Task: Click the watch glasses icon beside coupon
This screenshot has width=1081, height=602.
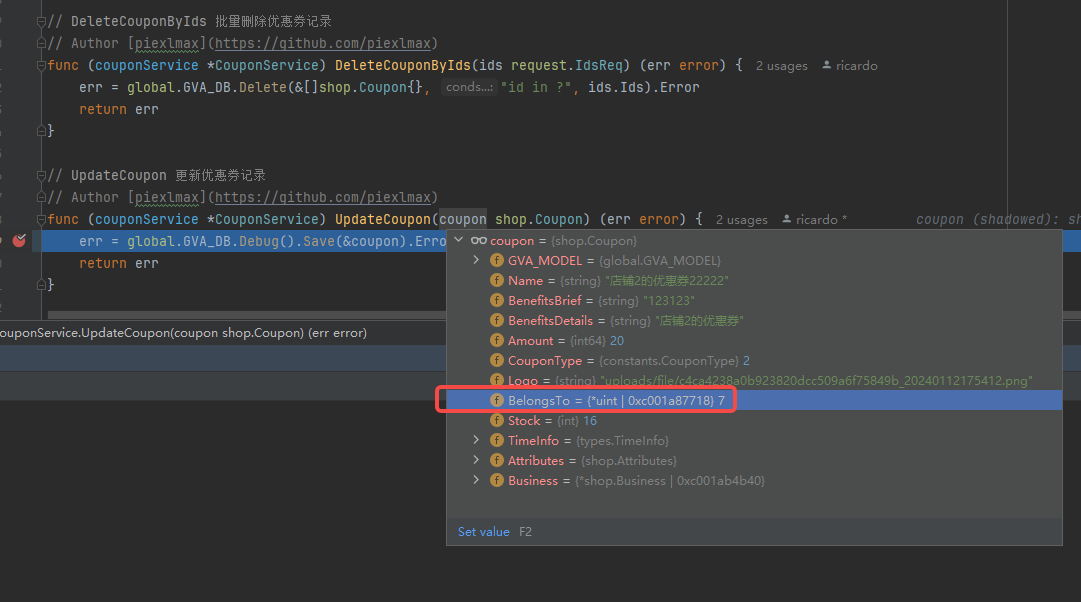Action: 478,241
